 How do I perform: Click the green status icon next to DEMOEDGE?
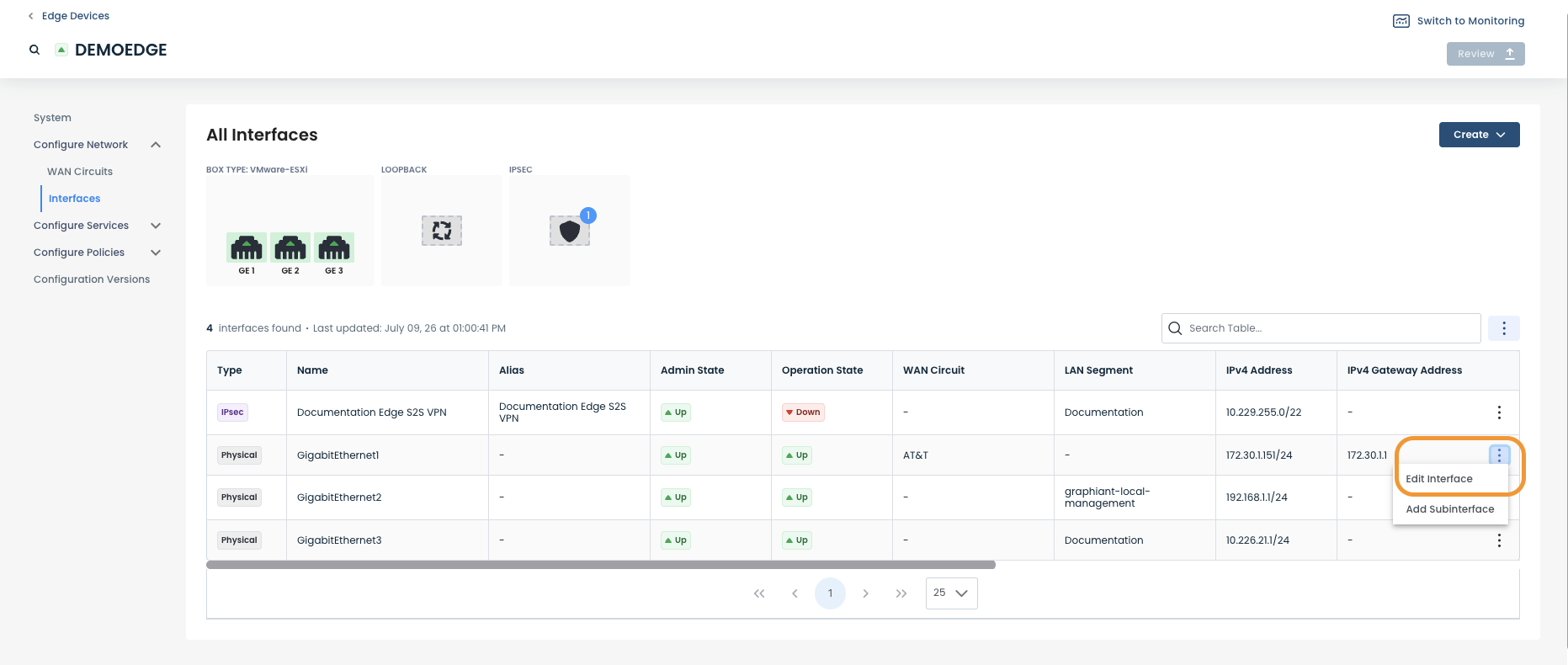click(61, 50)
